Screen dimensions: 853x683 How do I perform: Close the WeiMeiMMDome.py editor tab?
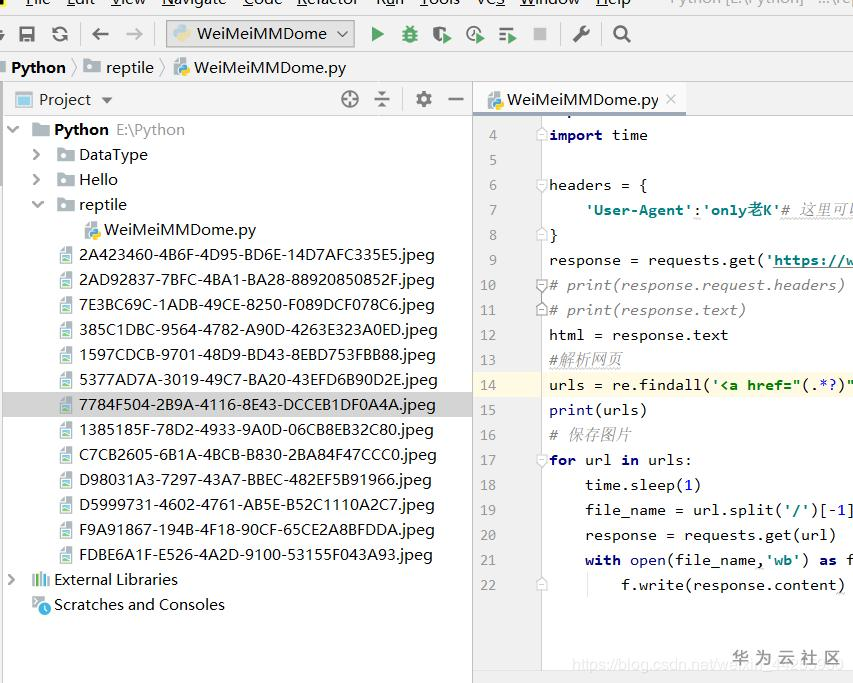pos(671,99)
